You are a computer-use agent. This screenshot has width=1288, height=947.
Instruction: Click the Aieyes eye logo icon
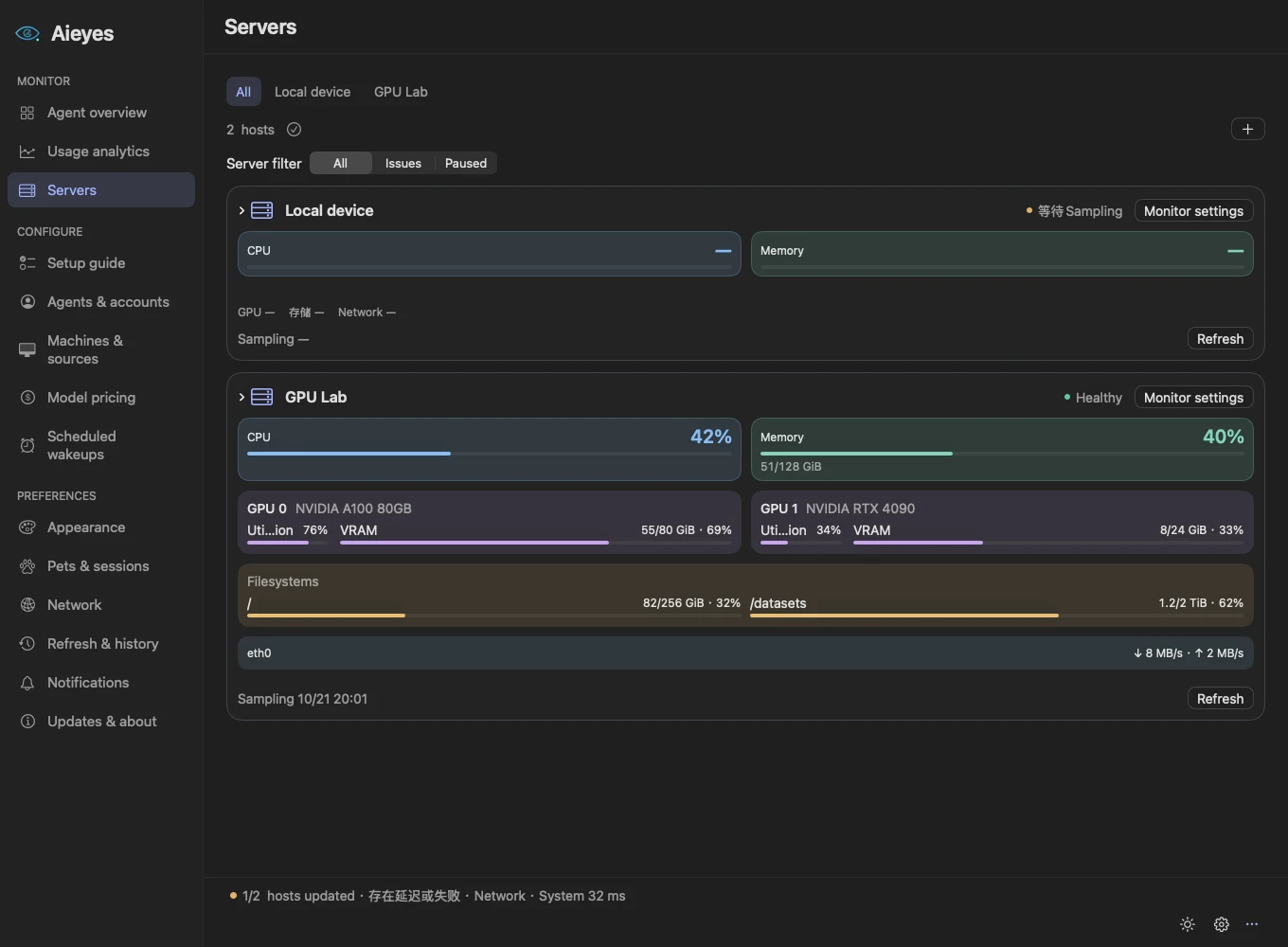(x=27, y=33)
